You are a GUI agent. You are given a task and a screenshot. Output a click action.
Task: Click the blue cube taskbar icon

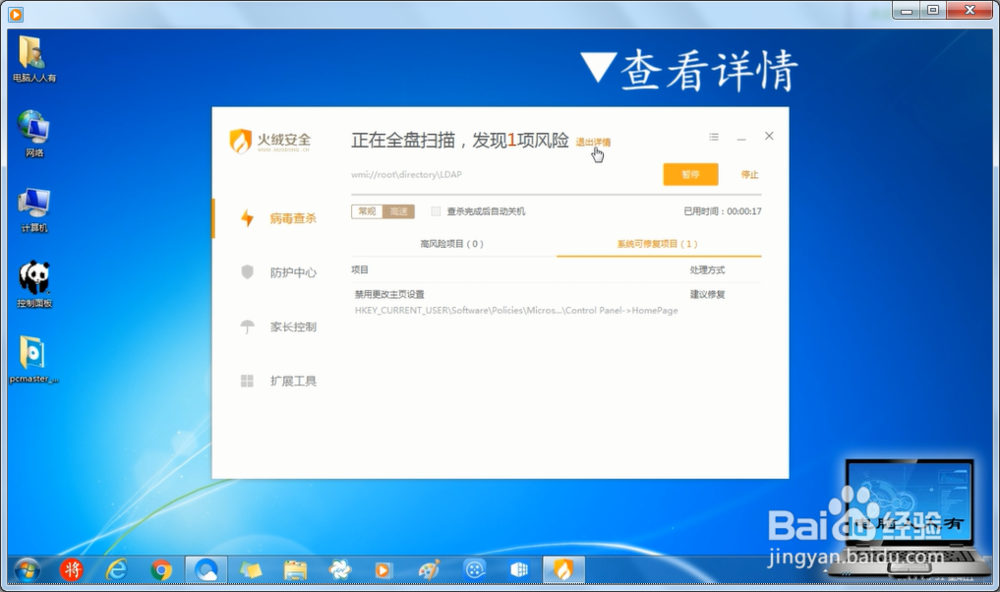(x=519, y=570)
